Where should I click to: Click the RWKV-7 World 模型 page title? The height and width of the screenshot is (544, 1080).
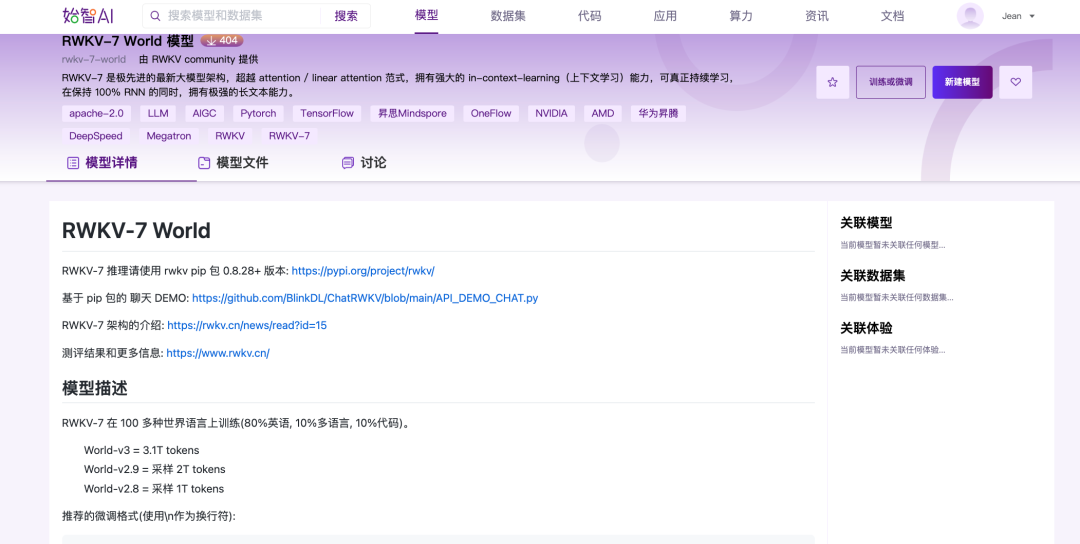127,41
